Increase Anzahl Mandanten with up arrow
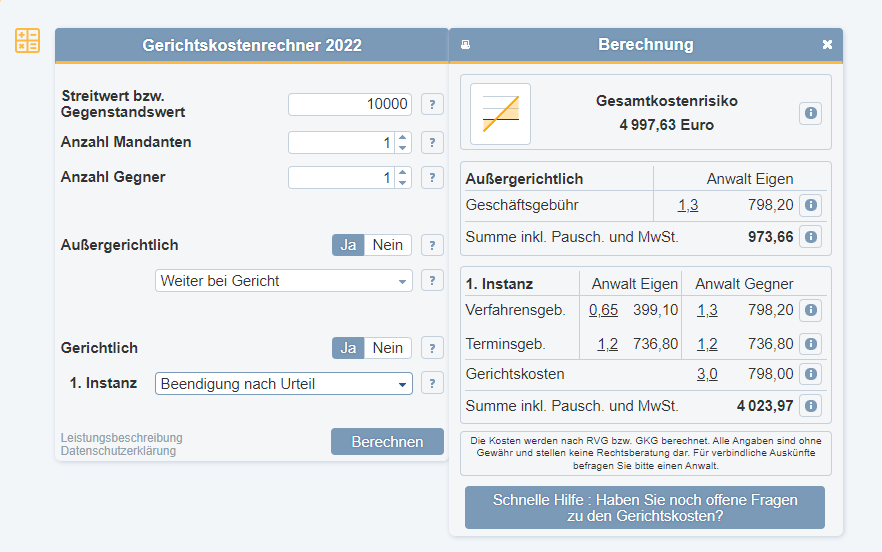882x552 pixels. pyautogui.click(x=403, y=137)
